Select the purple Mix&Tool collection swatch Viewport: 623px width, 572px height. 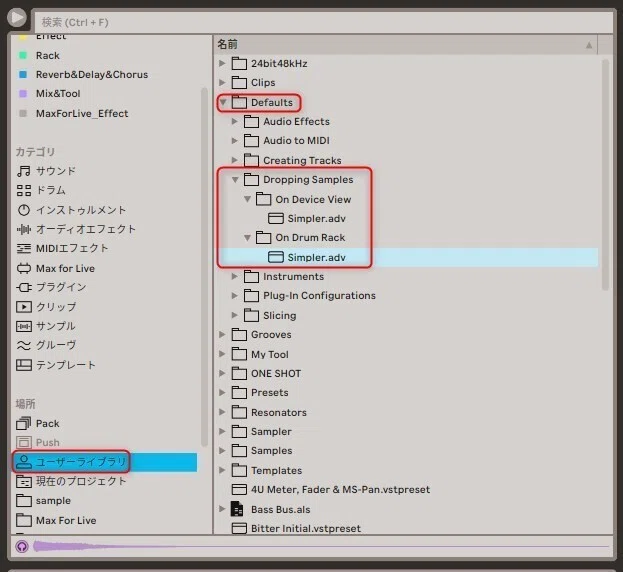pyautogui.click(x=23, y=93)
